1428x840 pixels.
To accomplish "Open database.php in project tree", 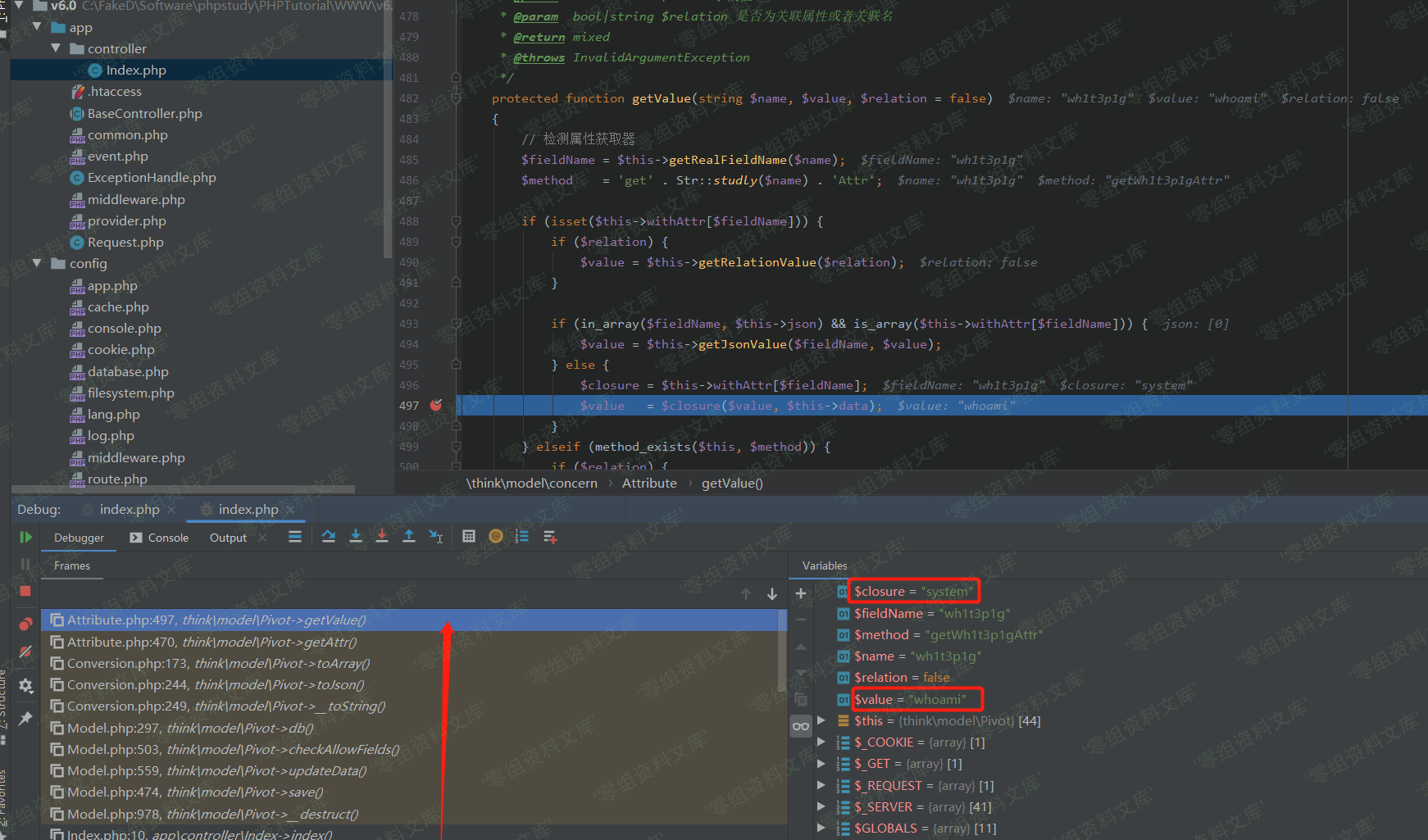I will (128, 372).
